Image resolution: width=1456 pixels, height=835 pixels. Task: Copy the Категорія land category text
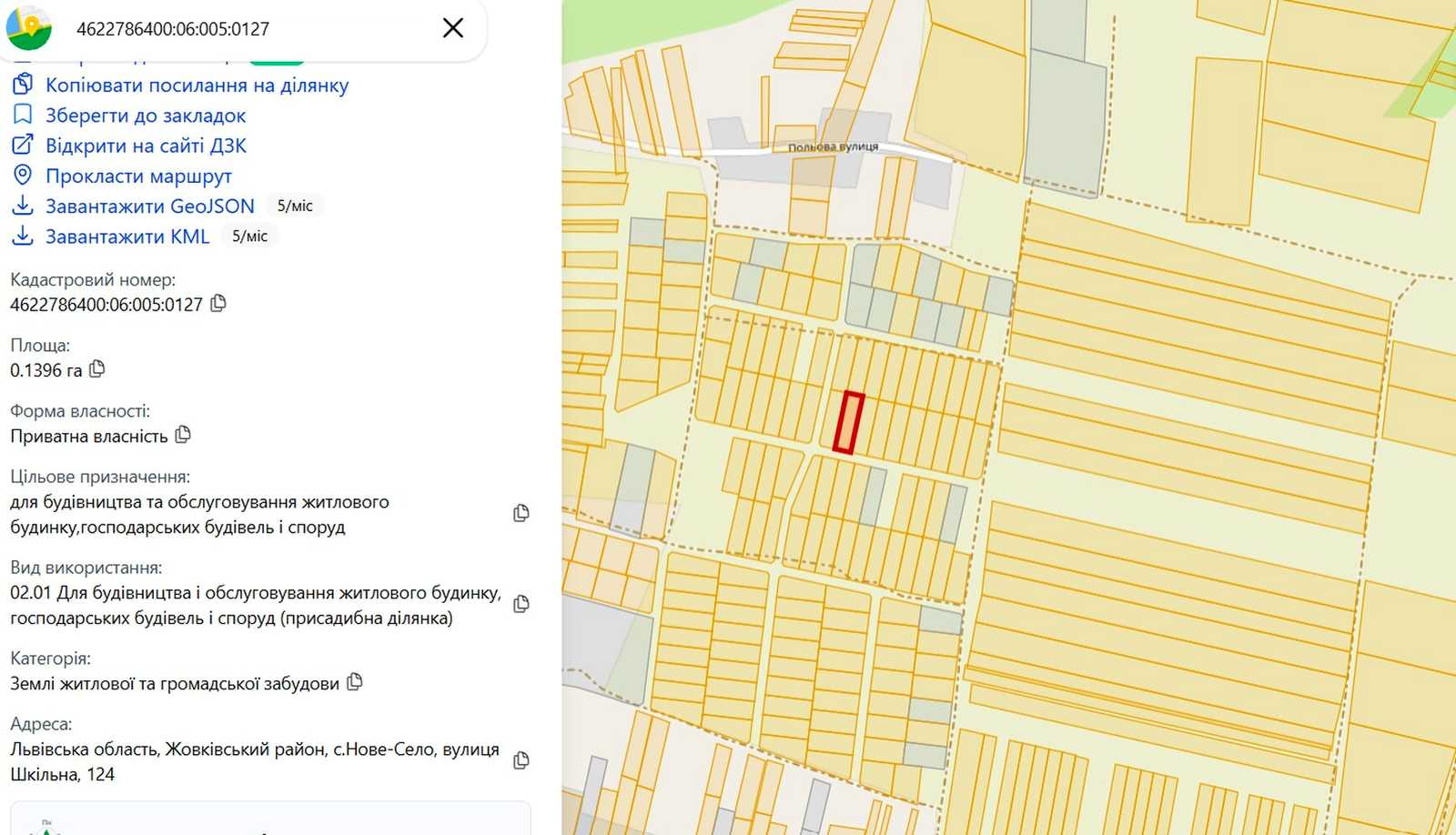click(x=355, y=681)
